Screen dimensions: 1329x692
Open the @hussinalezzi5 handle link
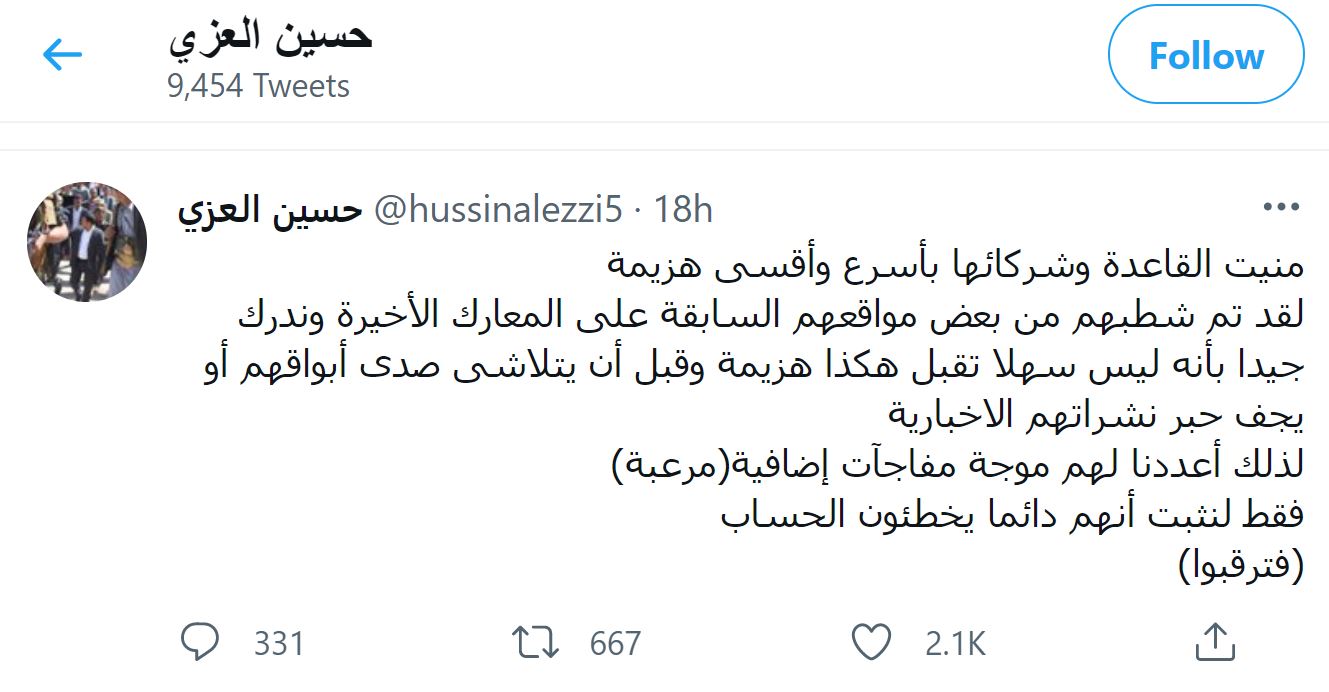point(498,210)
